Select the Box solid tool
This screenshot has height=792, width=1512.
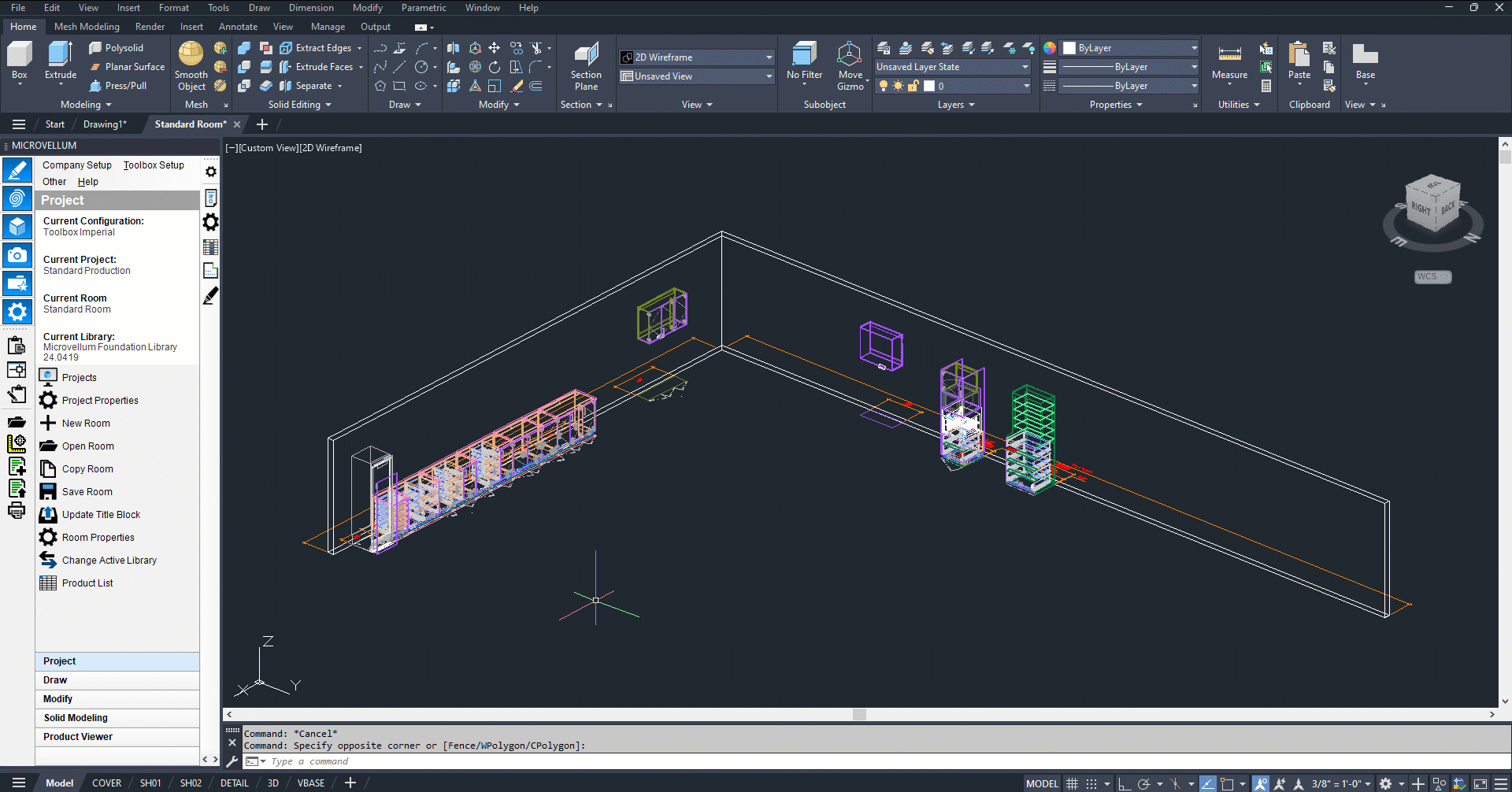pyautogui.click(x=19, y=60)
